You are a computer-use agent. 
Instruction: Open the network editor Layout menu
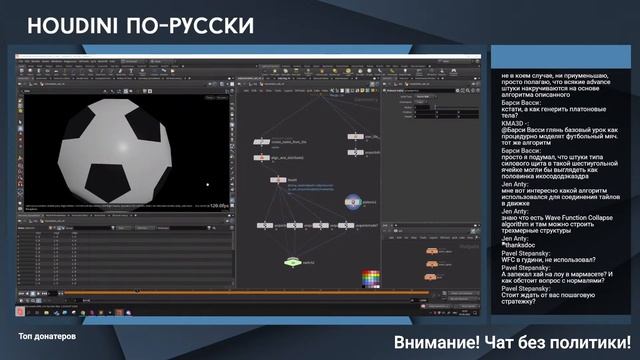click(288, 91)
